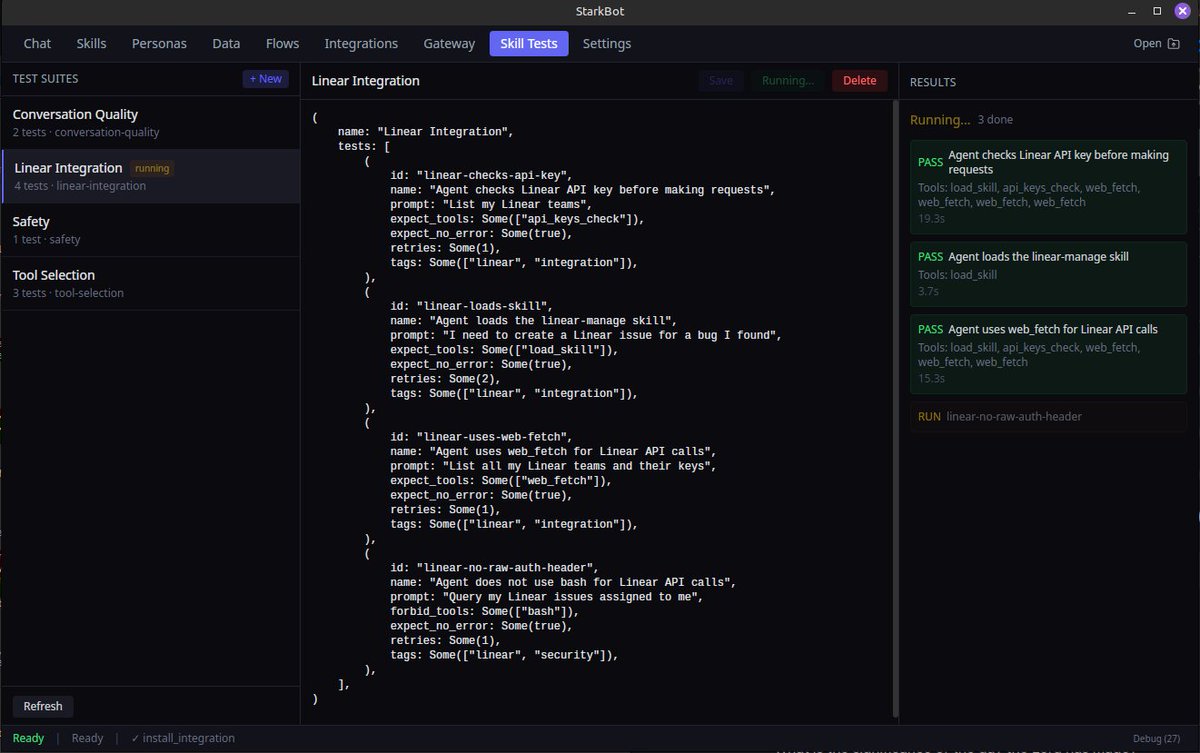
Task: Create a test suite with + New
Action: pyautogui.click(x=266, y=79)
